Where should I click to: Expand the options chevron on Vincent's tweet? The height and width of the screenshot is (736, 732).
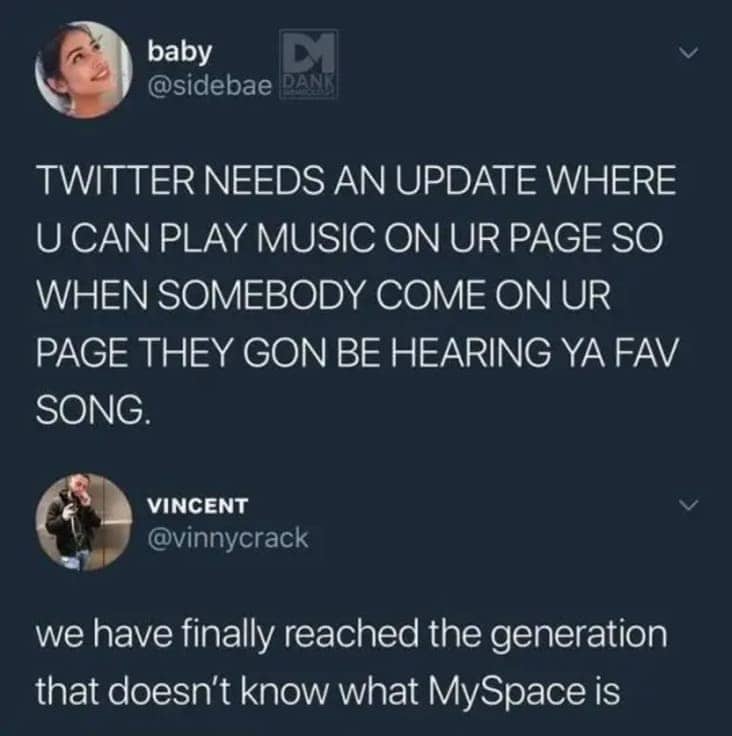689,505
